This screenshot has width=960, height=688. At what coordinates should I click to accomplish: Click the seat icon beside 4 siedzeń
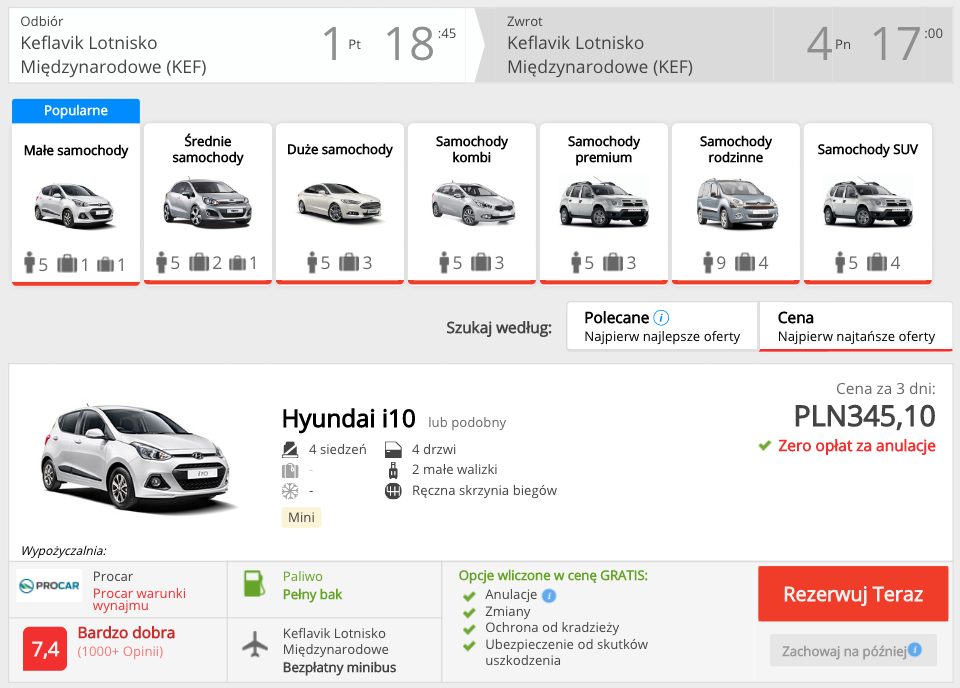tap(290, 450)
